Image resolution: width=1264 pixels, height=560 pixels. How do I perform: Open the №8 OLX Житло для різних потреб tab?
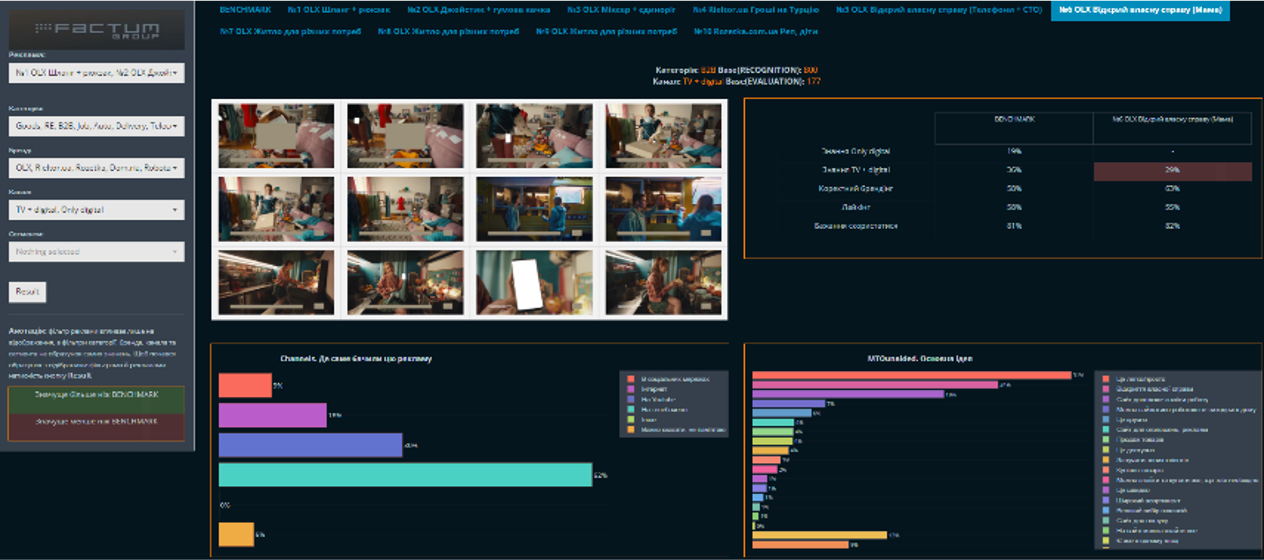448,31
